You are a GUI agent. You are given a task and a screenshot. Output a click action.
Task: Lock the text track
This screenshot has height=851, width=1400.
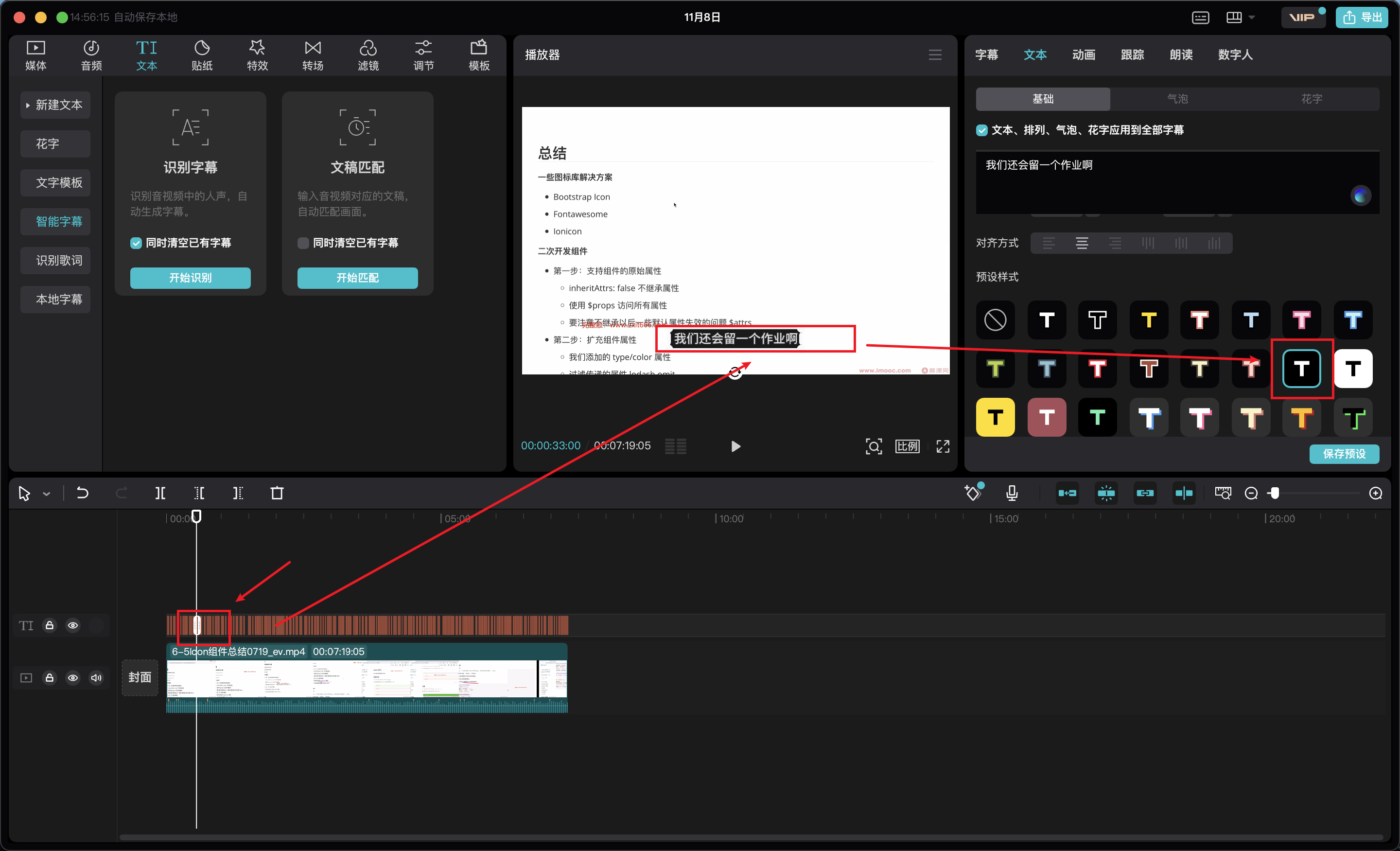pyautogui.click(x=50, y=625)
